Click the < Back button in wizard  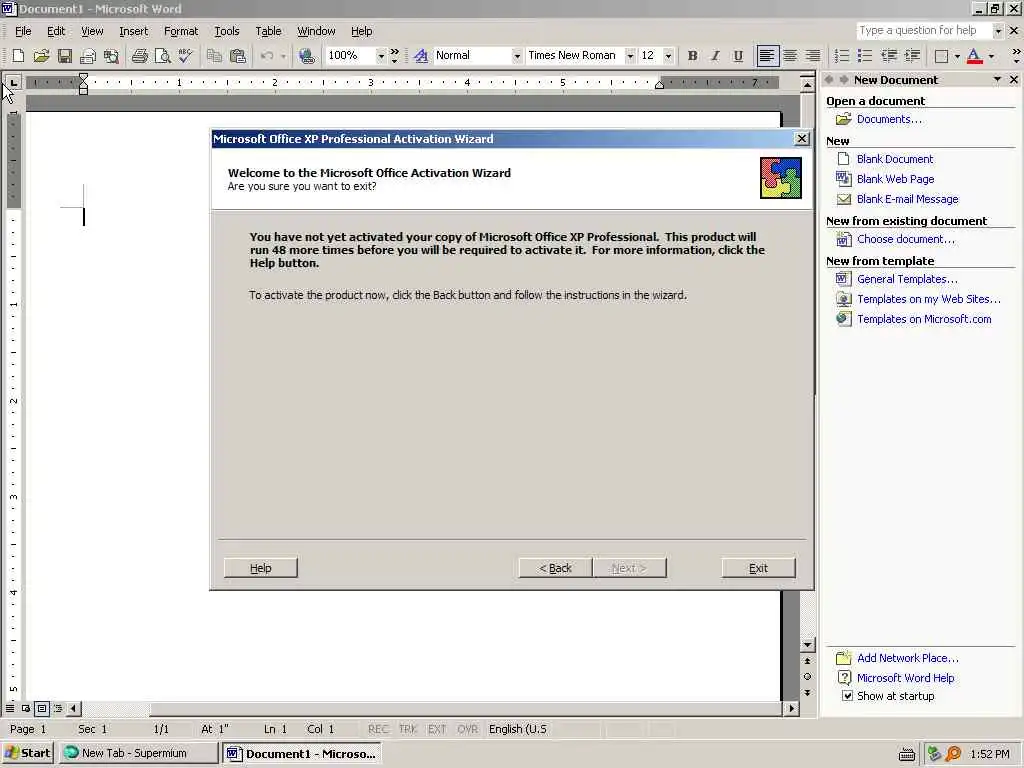click(x=555, y=568)
